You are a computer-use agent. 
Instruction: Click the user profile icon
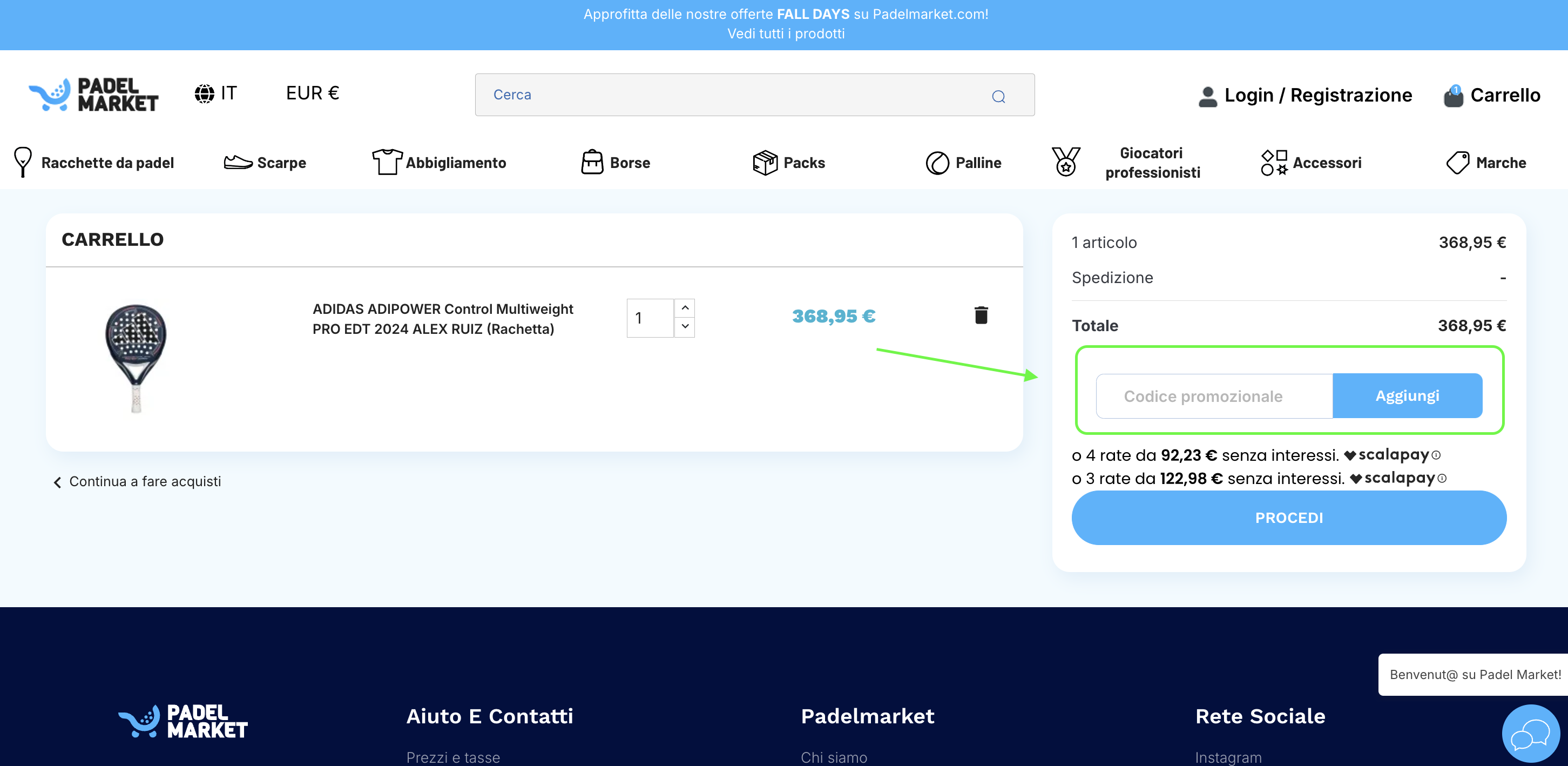[1208, 96]
